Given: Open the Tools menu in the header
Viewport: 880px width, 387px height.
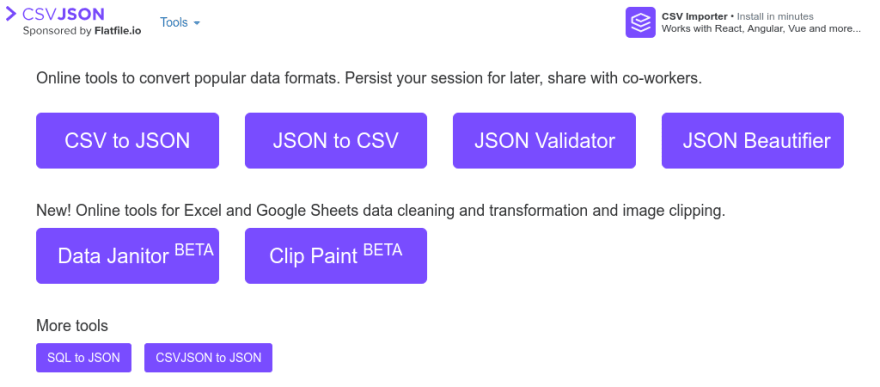Looking at the screenshot, I should (180, 22).
